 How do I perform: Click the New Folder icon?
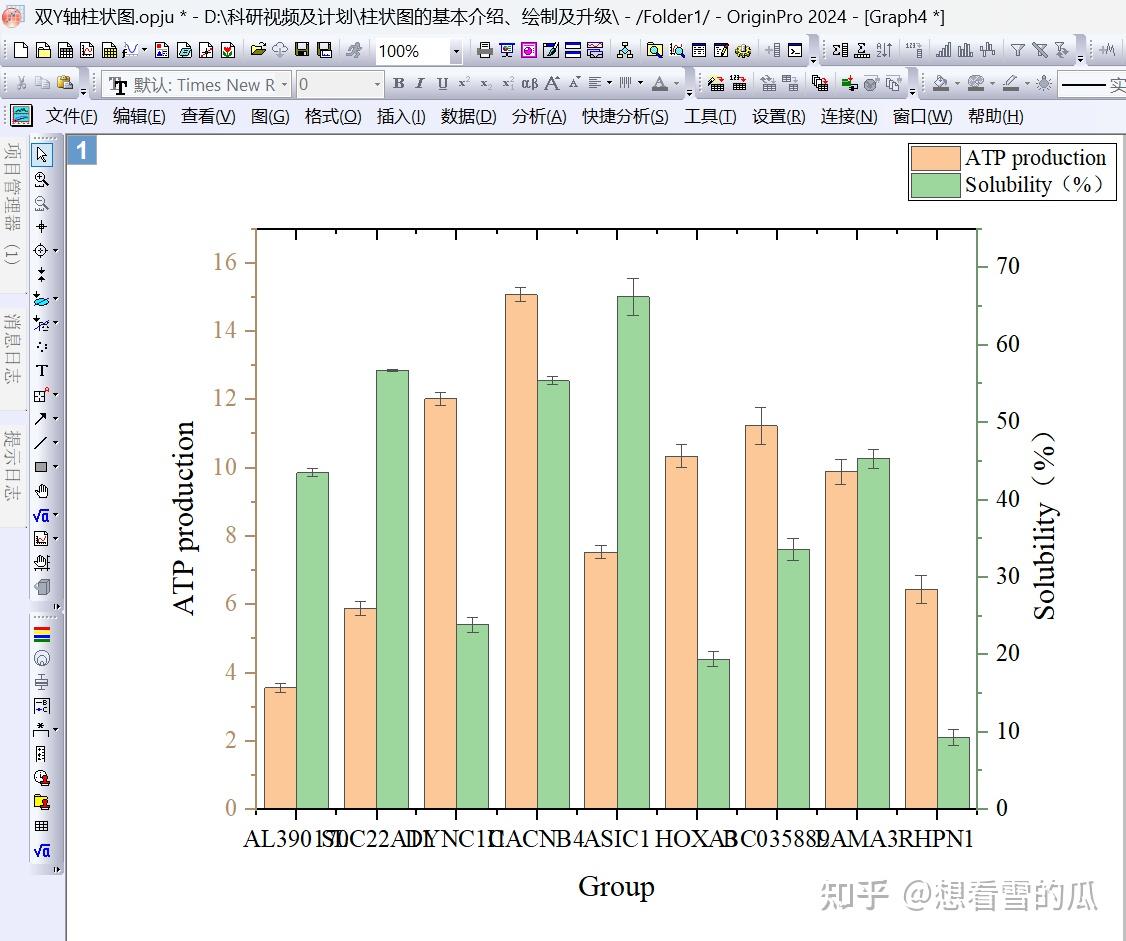(x=43, y=50)
